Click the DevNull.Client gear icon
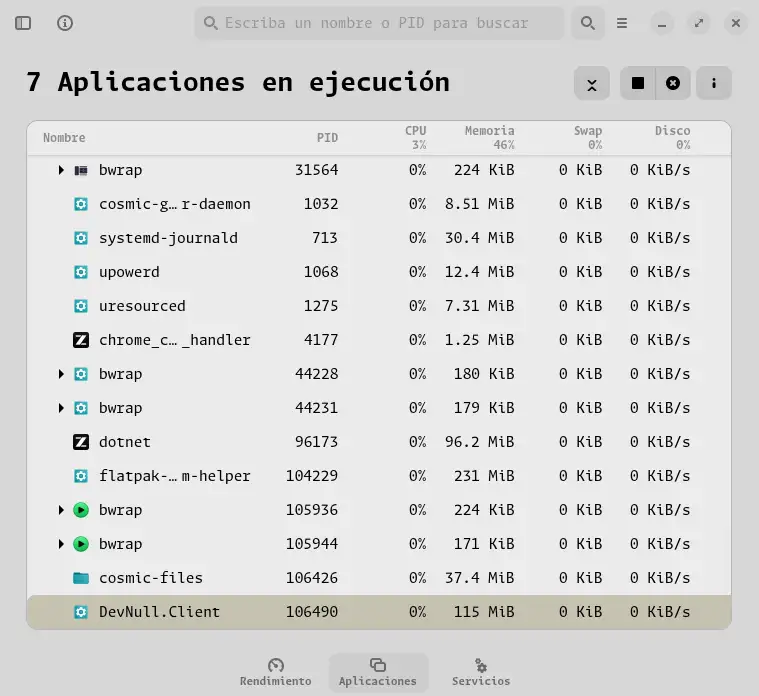This screenshot has height=696, width=759. point(81,612)
